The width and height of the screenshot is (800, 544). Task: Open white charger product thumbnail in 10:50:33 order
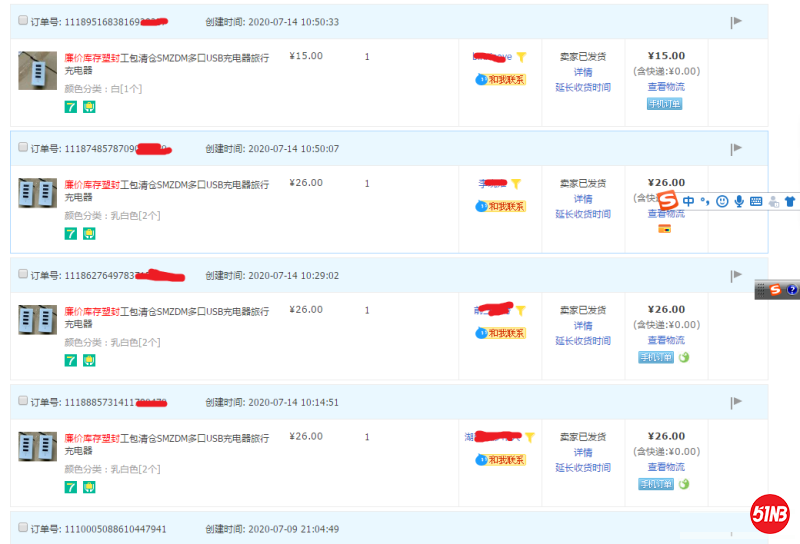pos(38,70)
